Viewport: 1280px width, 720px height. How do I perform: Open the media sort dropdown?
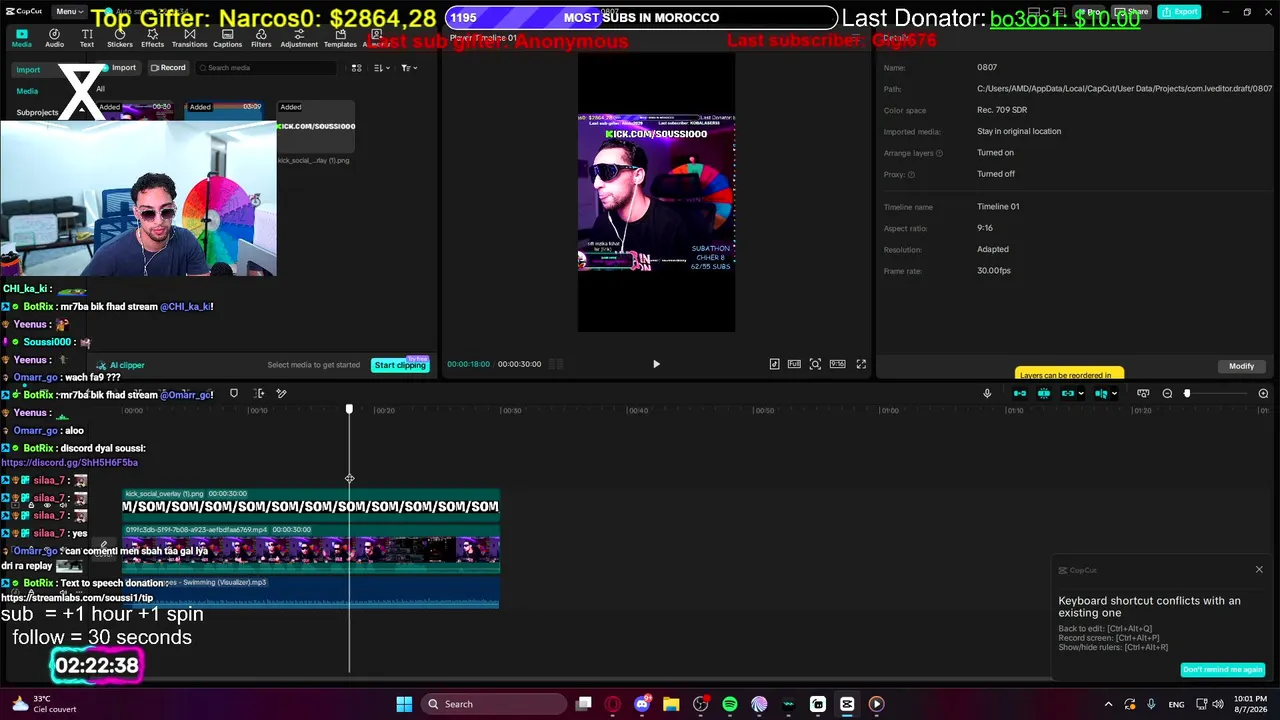(x=381, y=68)
